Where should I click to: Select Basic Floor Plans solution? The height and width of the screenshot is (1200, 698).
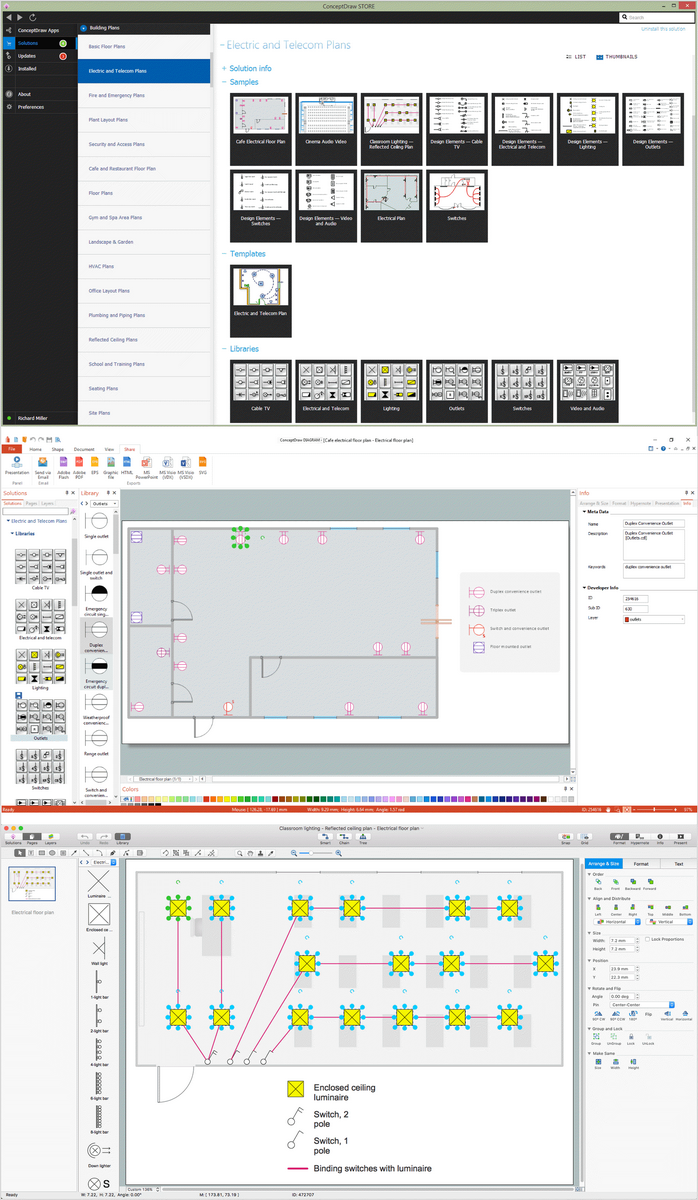[x=144, y=46]
